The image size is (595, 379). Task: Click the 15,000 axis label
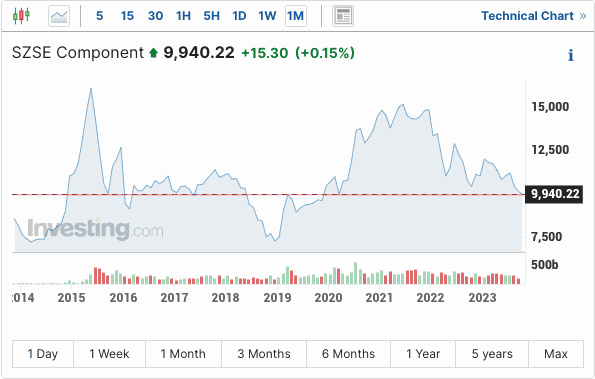point(550,107)
